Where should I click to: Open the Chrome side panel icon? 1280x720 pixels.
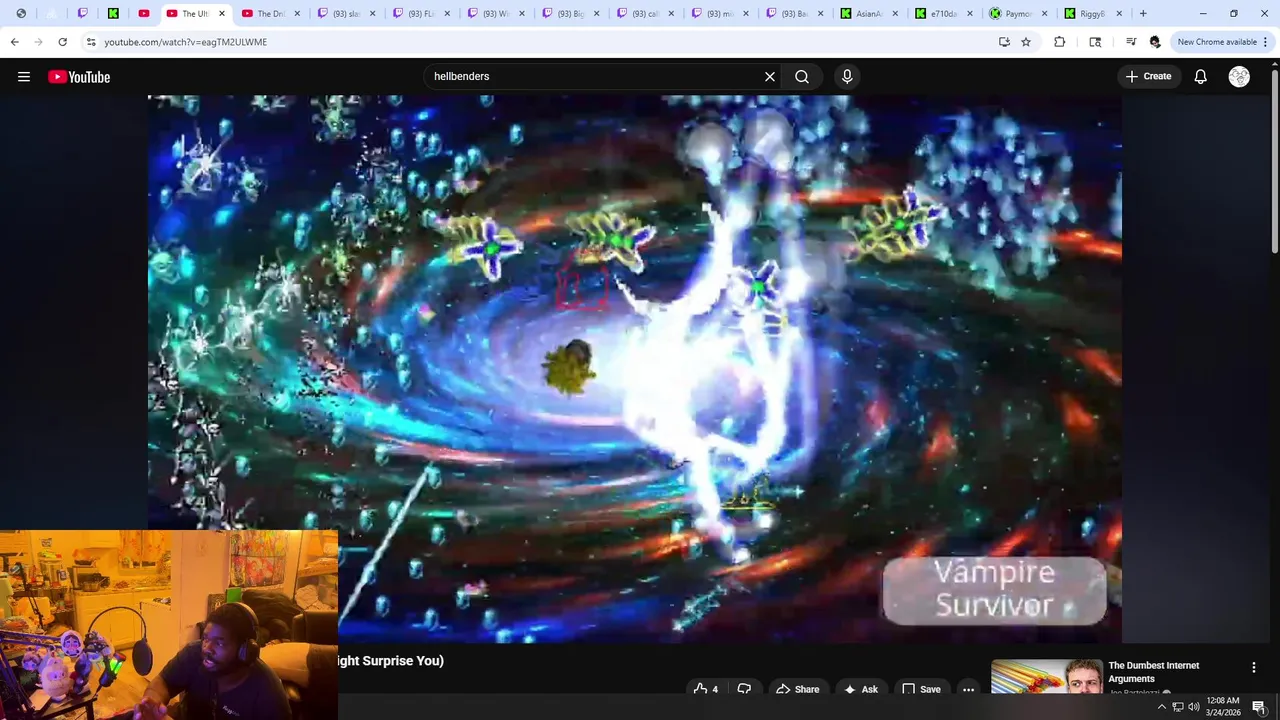[1095, 42]
